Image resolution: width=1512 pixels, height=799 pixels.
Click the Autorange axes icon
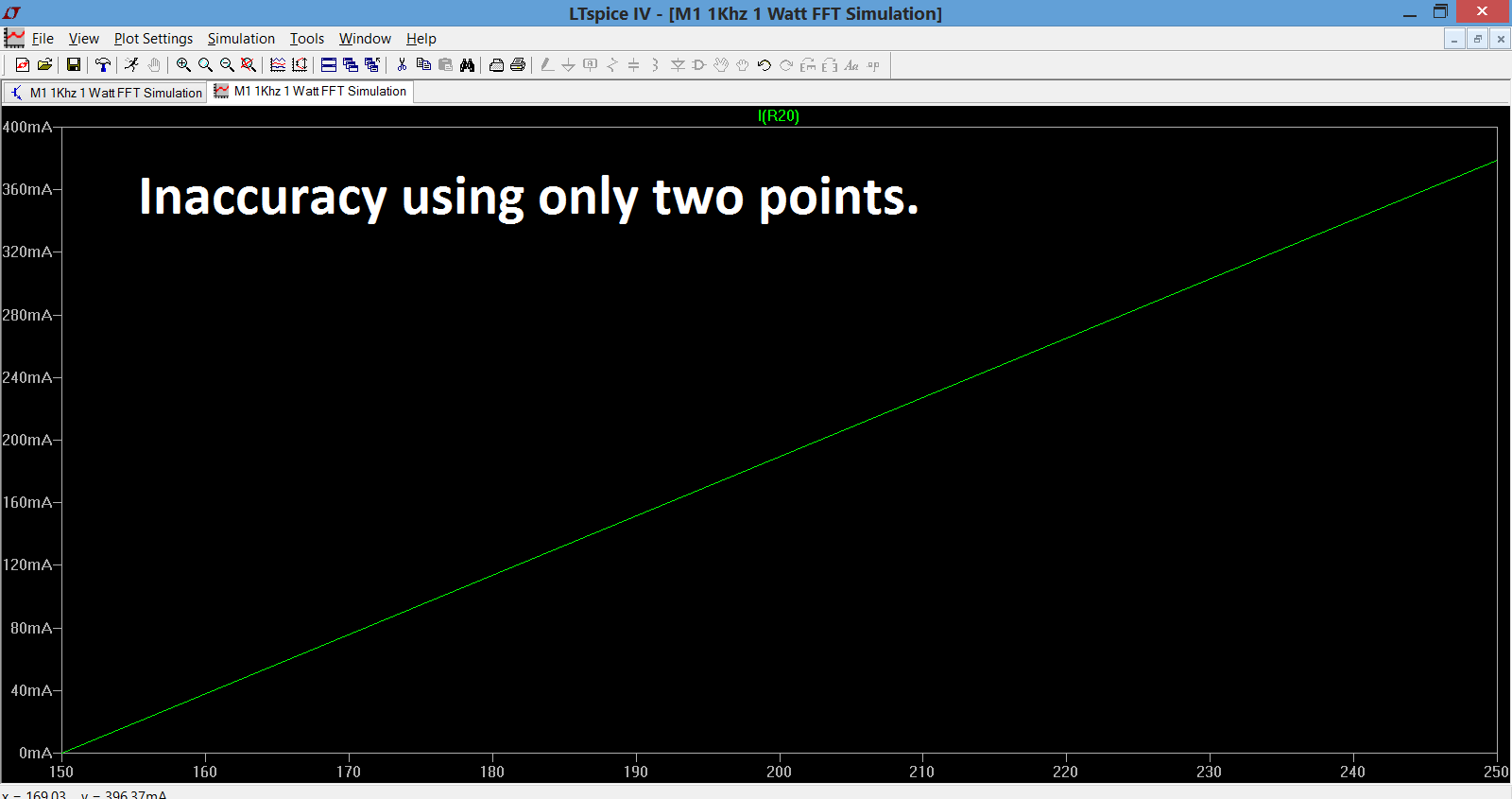tap(300, 64)
